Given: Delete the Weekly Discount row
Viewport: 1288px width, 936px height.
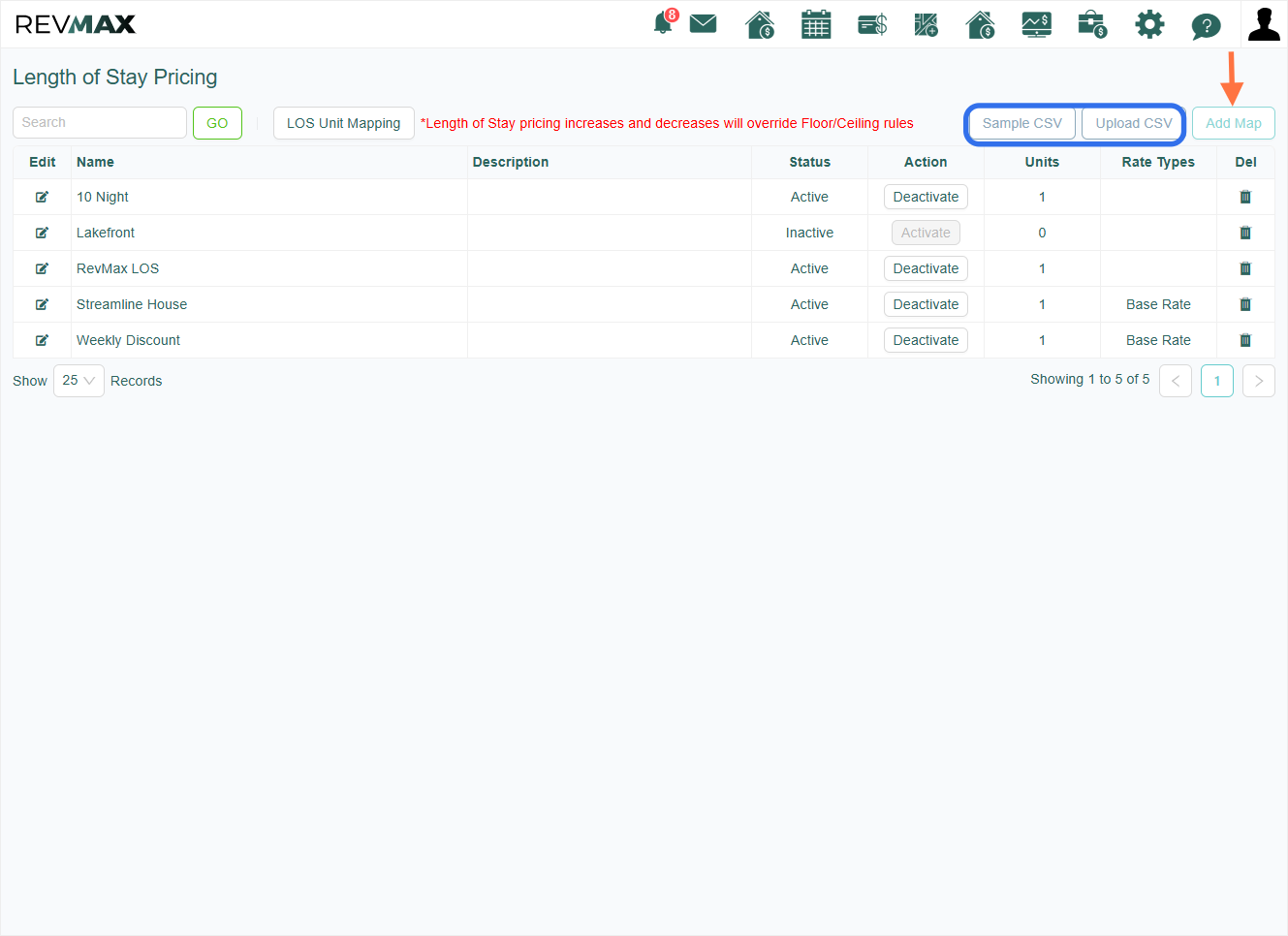Looking at the screenshot, I should tap(1245, 340).
